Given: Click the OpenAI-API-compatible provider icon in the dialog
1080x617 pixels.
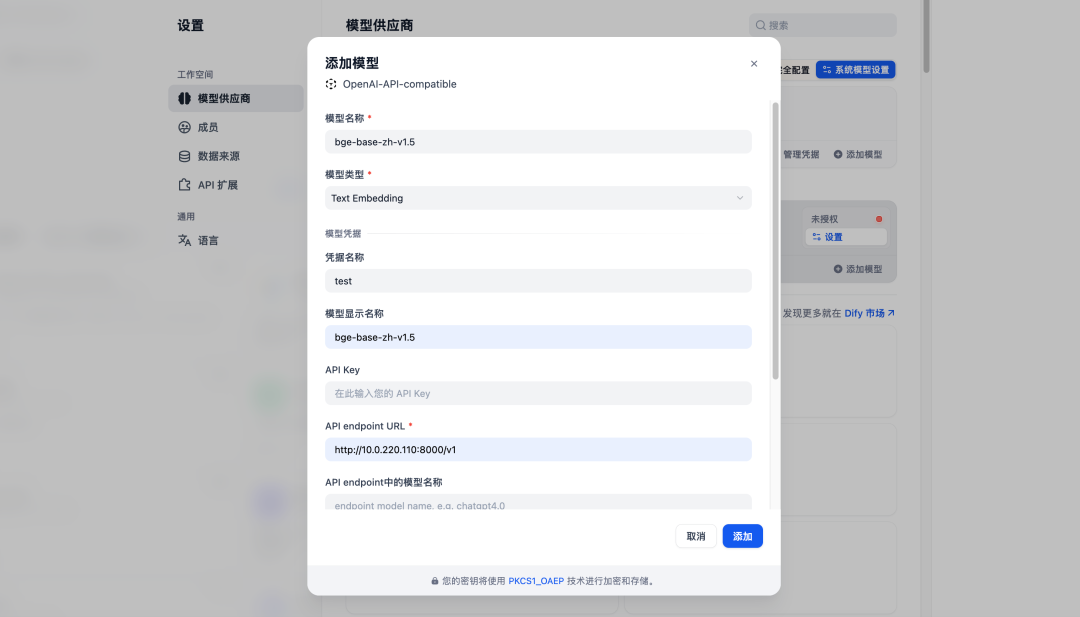Looking at the screenshot, I should pos(330,84).
